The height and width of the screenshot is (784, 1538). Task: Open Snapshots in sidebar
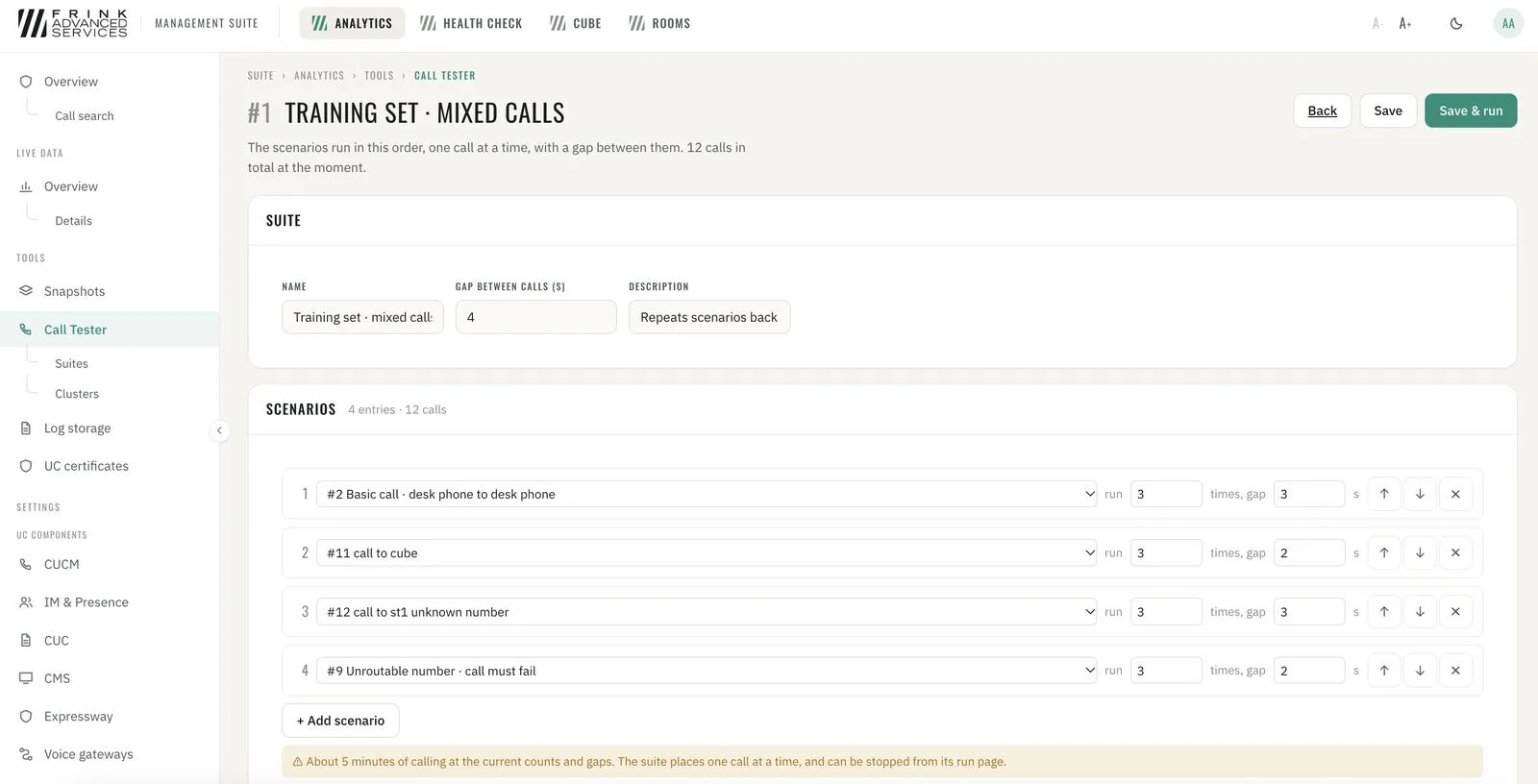(x=110, y=291)
